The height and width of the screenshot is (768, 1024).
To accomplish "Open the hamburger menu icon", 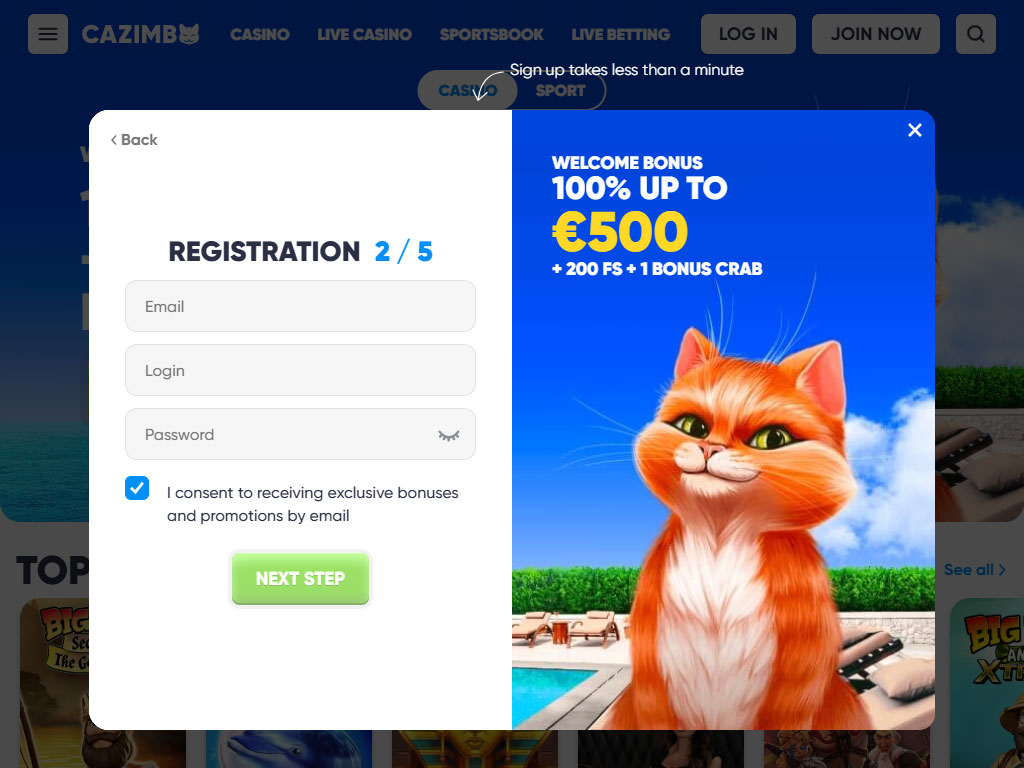I will pyautogui.click(x=48, y=34).
